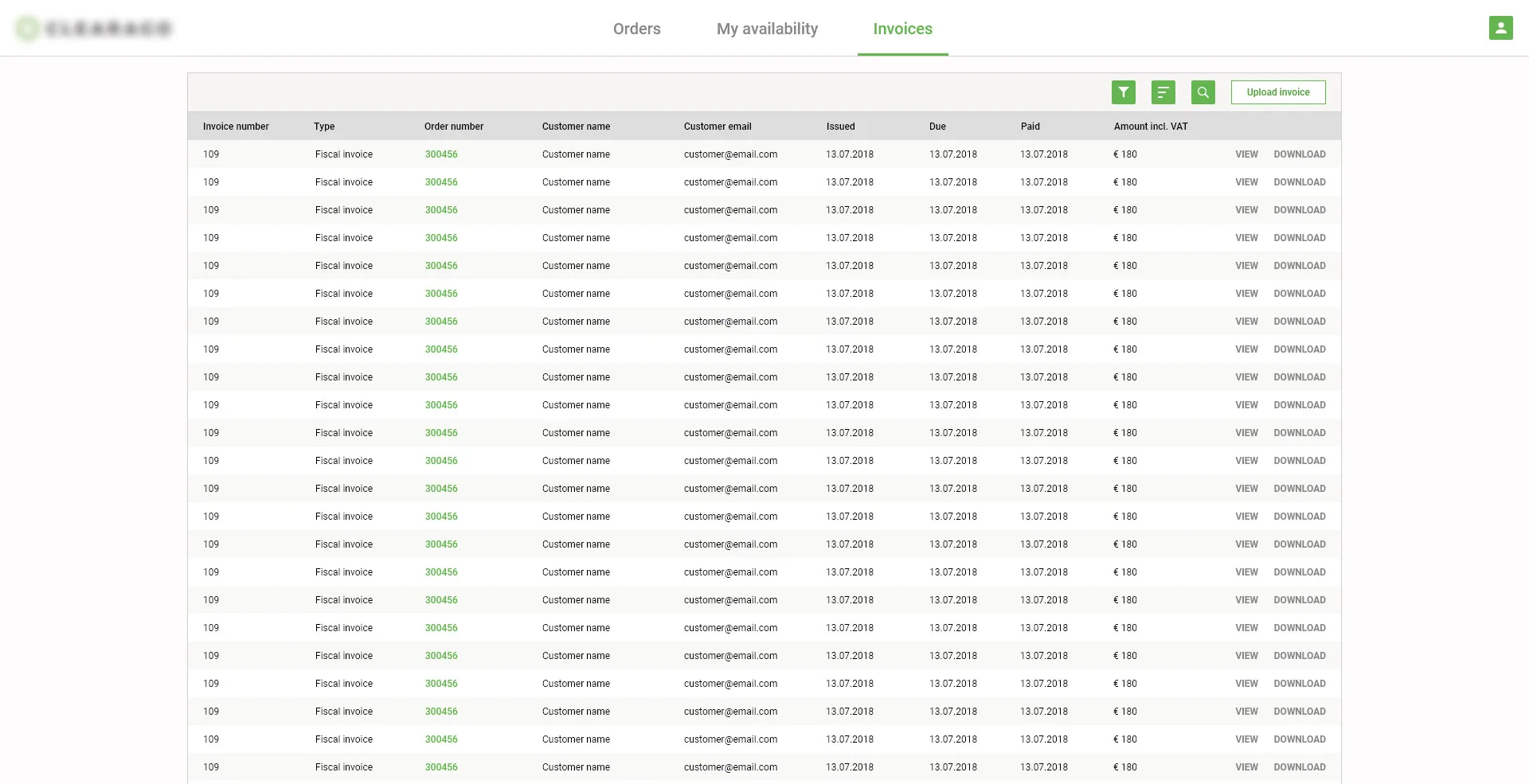This screenshot has width=1529, height=784.
Task: Click VIEW in the last visible row
Action: [1246, 767]
